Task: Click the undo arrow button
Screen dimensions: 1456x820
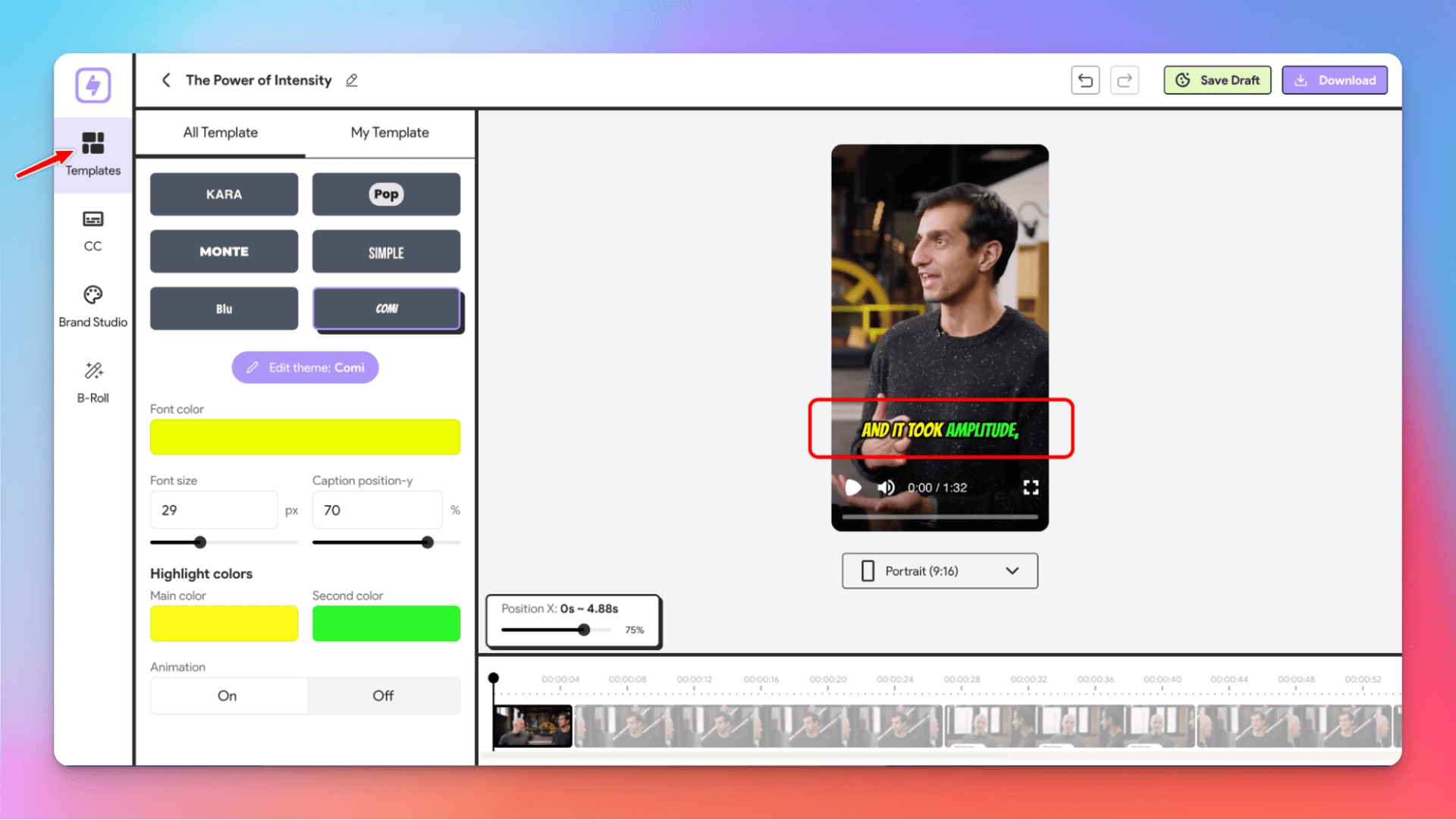Action: (1085, 80)
